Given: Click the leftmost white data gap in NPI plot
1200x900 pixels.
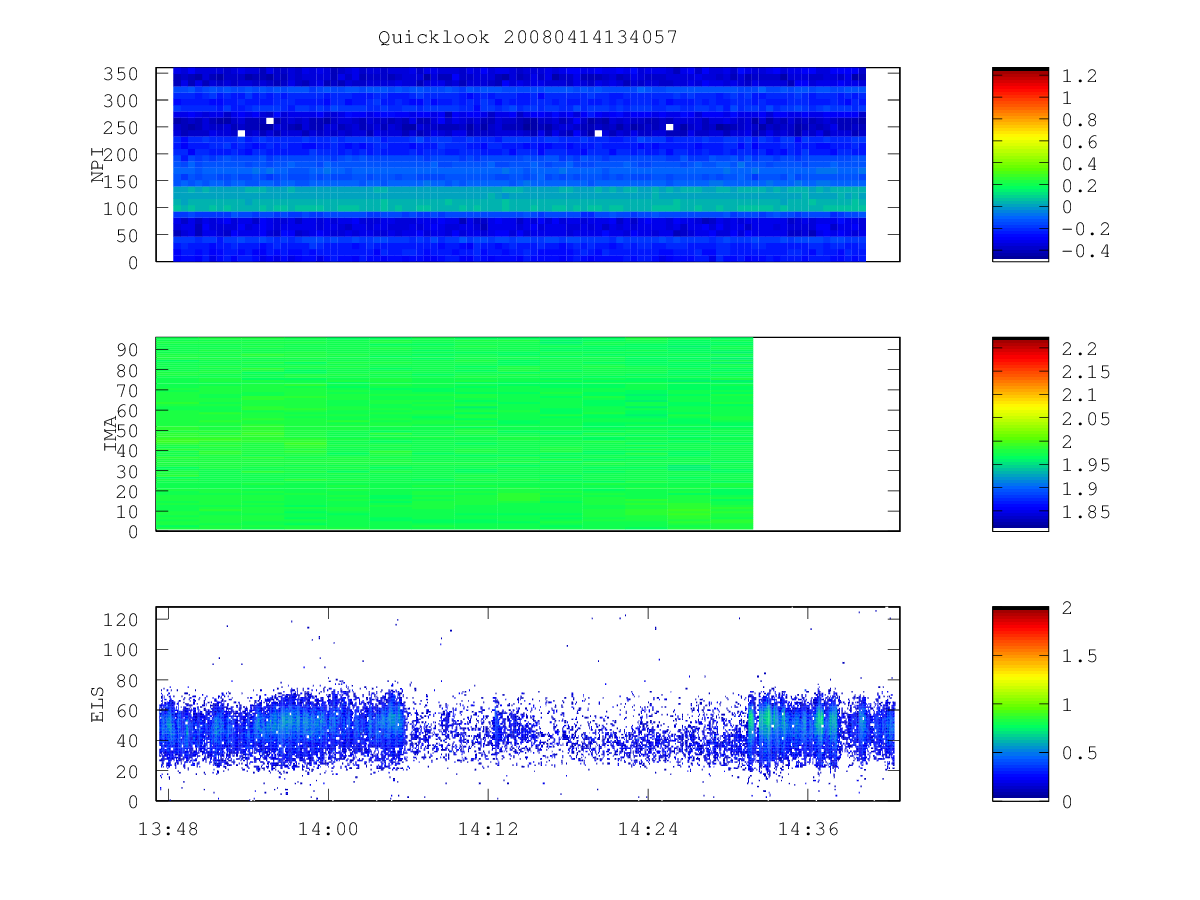Looking at the screenshot, I should (x=241, y=133).
